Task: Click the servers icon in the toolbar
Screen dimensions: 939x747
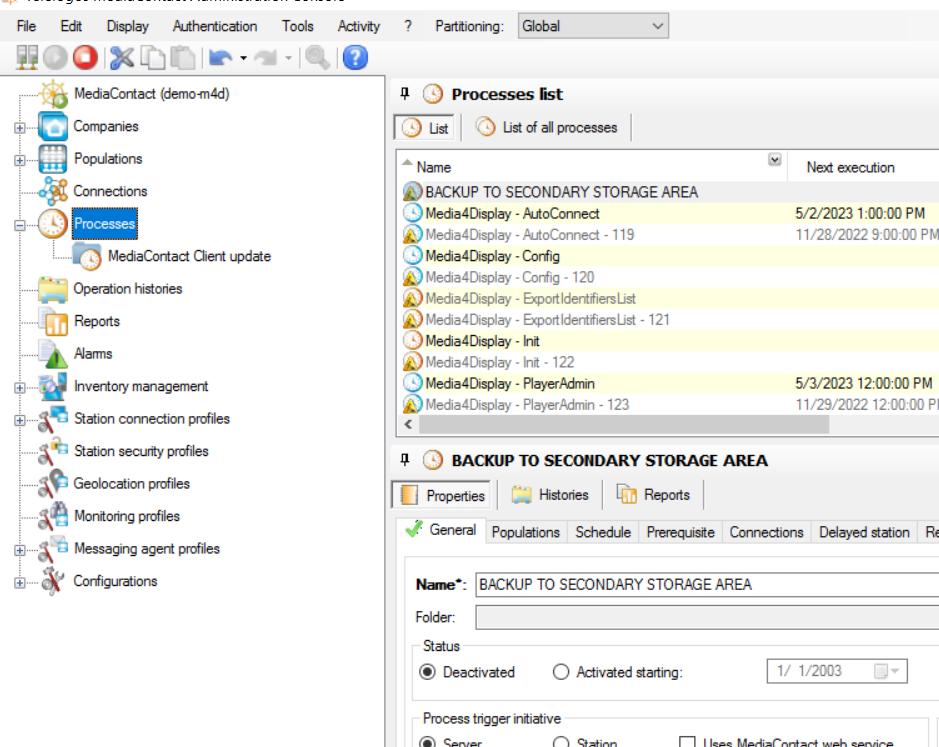Action: (x=27, y=58)
